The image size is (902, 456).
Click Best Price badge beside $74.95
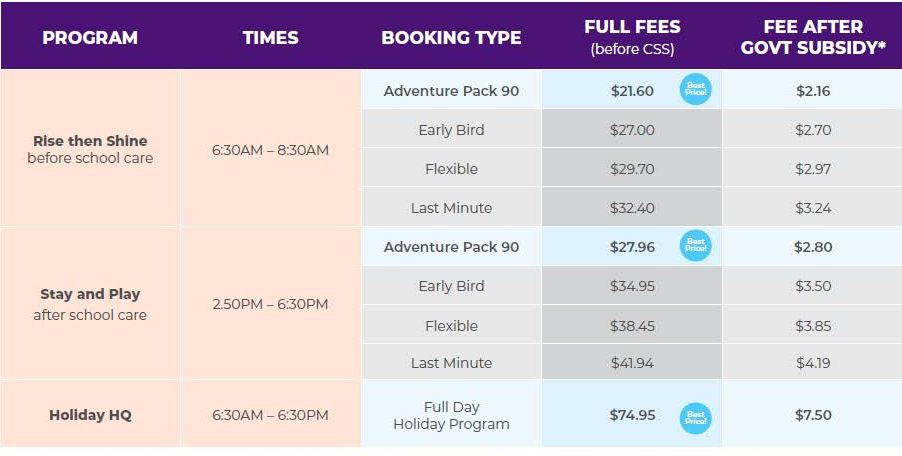696,415
